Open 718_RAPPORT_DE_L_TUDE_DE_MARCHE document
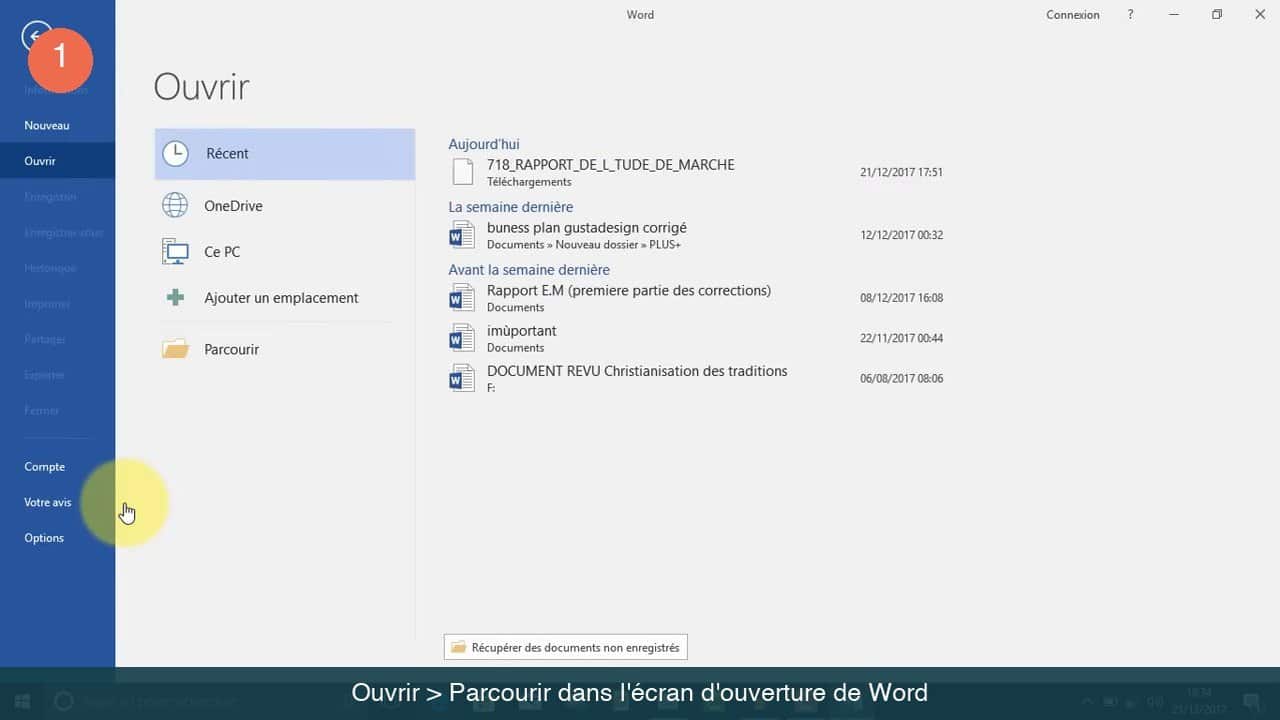The width and height of the screenshot is (1280, 720). point(696,172)
